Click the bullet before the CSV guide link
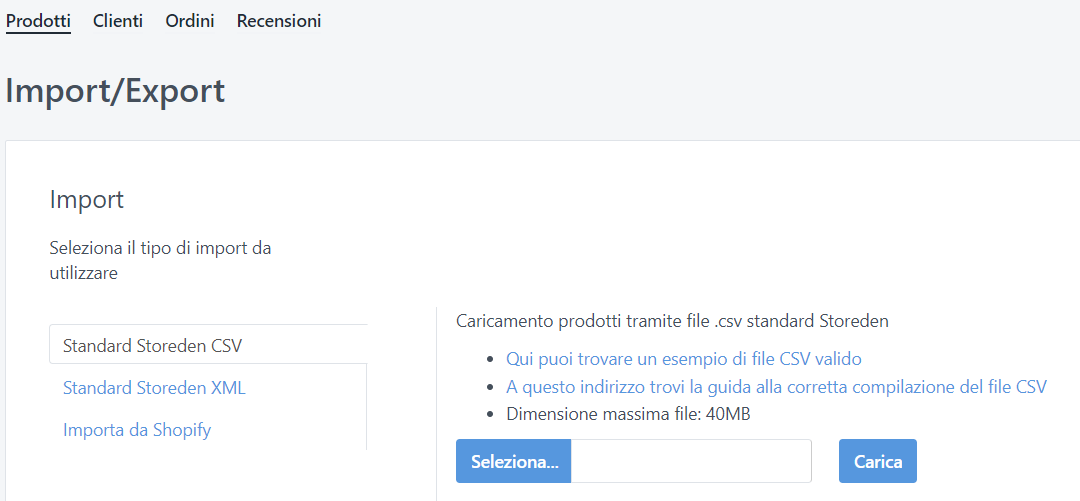1080x501 pixels. [490, 387]
